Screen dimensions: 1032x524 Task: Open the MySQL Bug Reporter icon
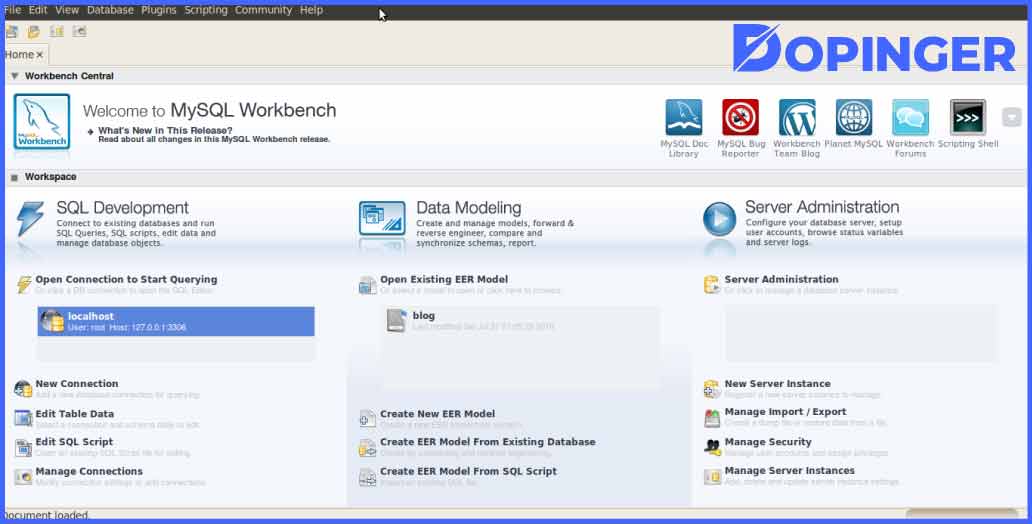740,117
